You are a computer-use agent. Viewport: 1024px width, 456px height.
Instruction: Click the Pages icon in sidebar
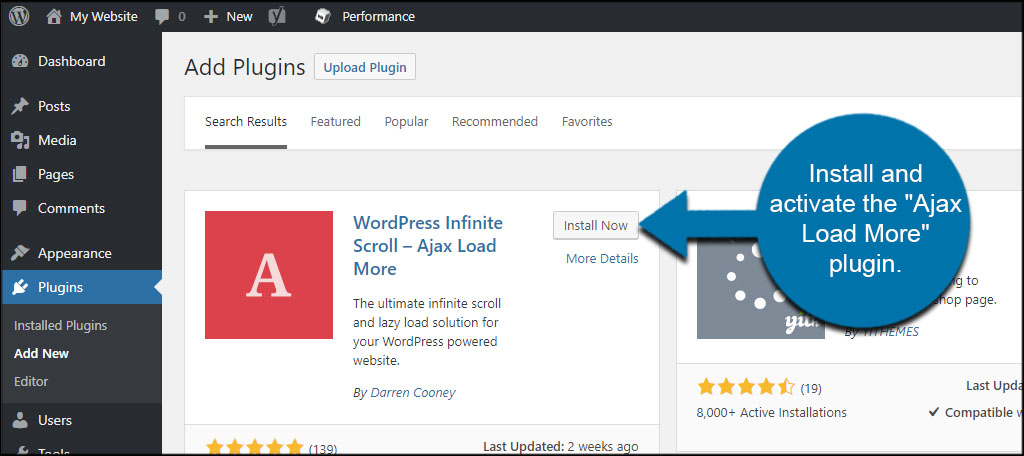click(x=20, y=174)
